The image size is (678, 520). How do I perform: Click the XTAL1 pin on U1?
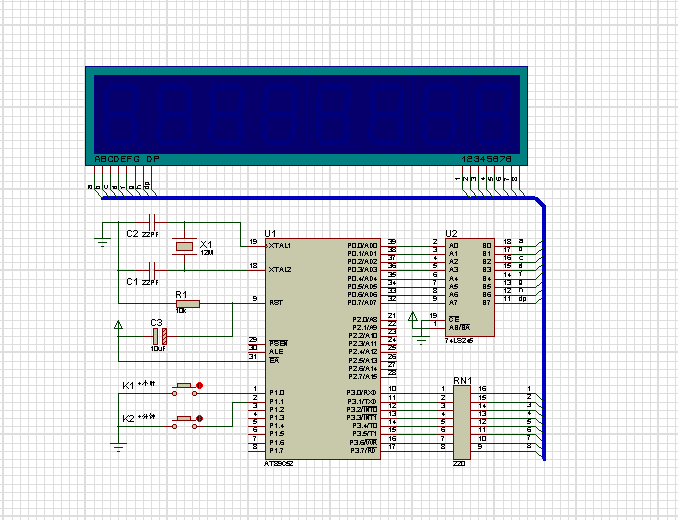pyautogui.click(x=254, y=245)
